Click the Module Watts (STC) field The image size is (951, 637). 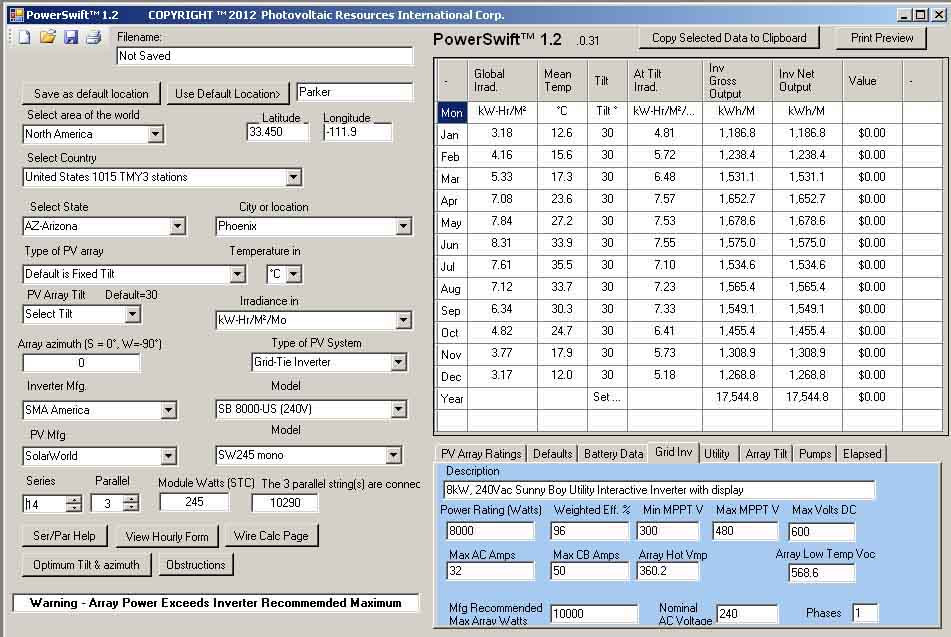pyautogui.click(x=194, y=502)
